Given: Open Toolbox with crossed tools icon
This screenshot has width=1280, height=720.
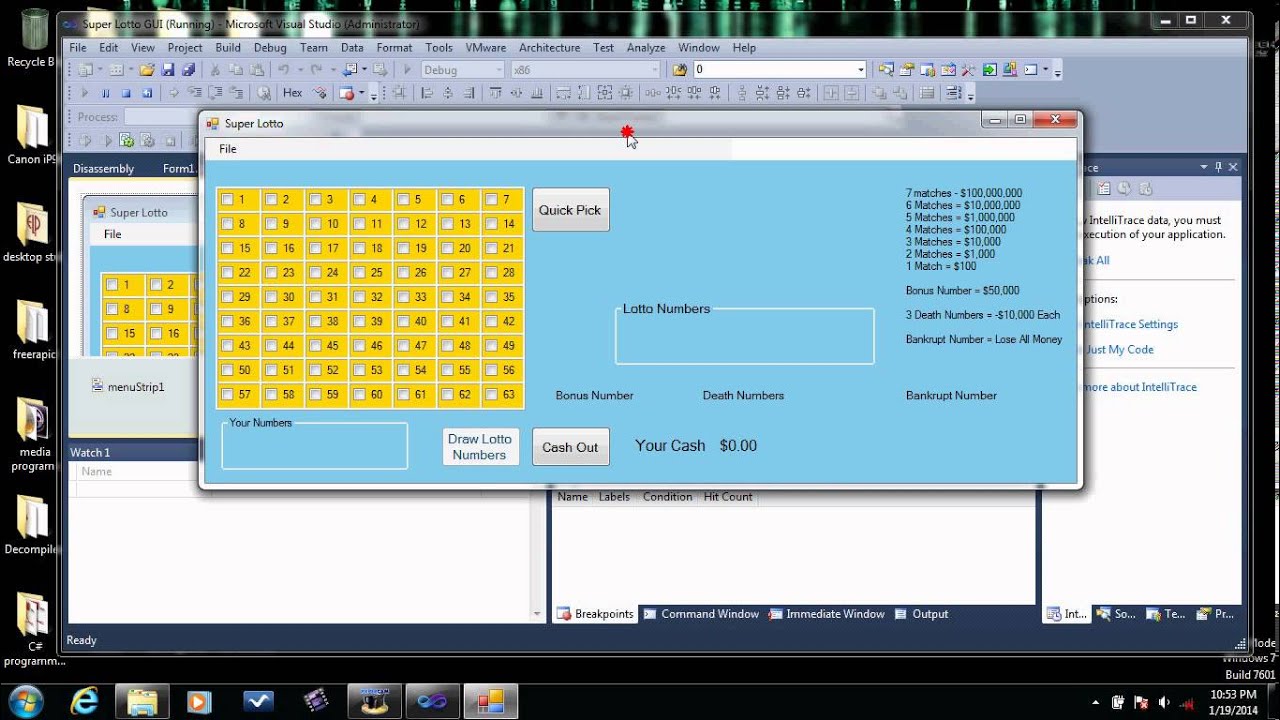Looking at the screenshot, I should point(968,70).
